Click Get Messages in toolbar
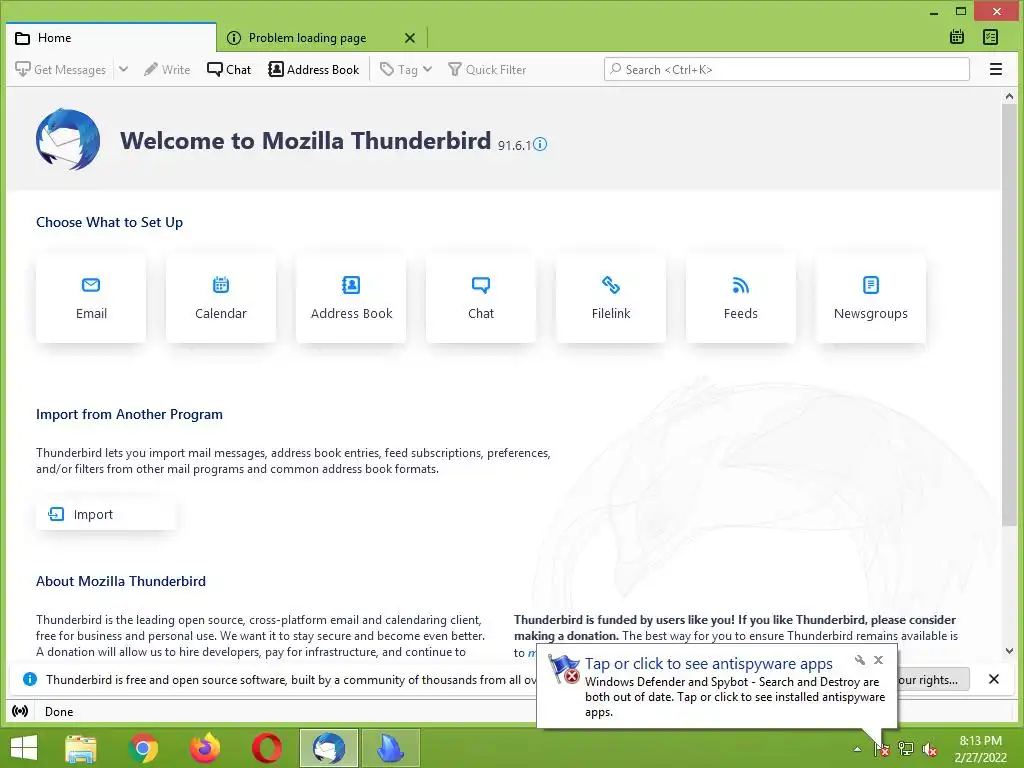The height and width of the screenshot is (768, 1024). pyautogui.click(x=61, y=69)
